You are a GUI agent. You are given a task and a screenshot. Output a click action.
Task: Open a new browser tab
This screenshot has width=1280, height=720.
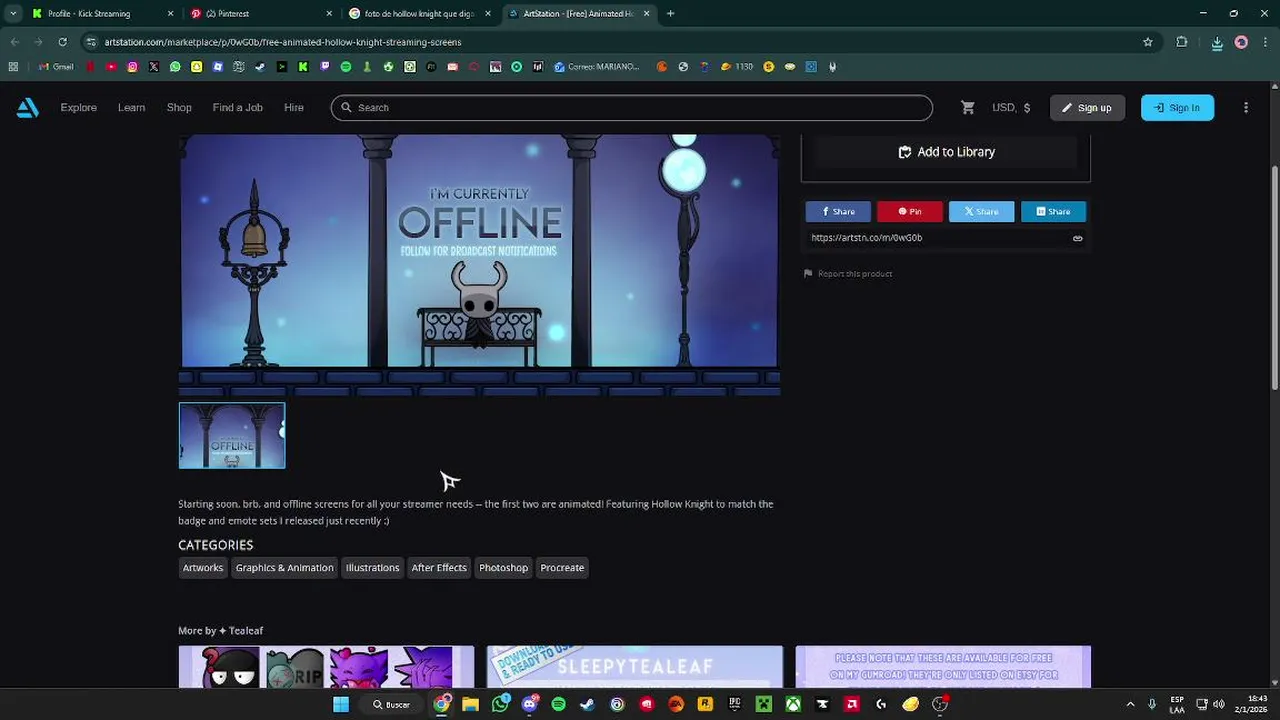coord(670,13)
